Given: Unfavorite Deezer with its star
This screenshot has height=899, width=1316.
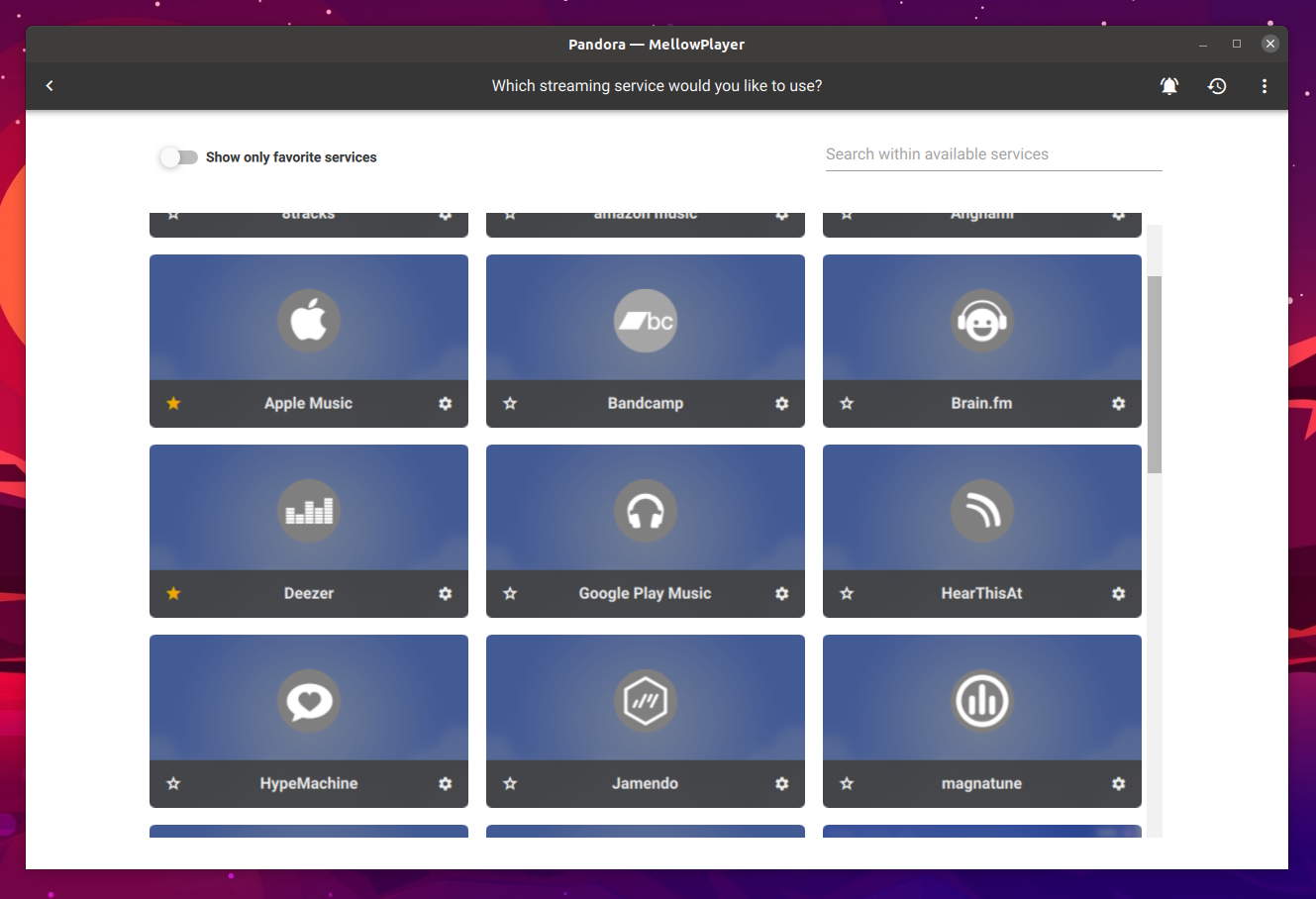Looking at the screenshot, I should coord(173,593).
